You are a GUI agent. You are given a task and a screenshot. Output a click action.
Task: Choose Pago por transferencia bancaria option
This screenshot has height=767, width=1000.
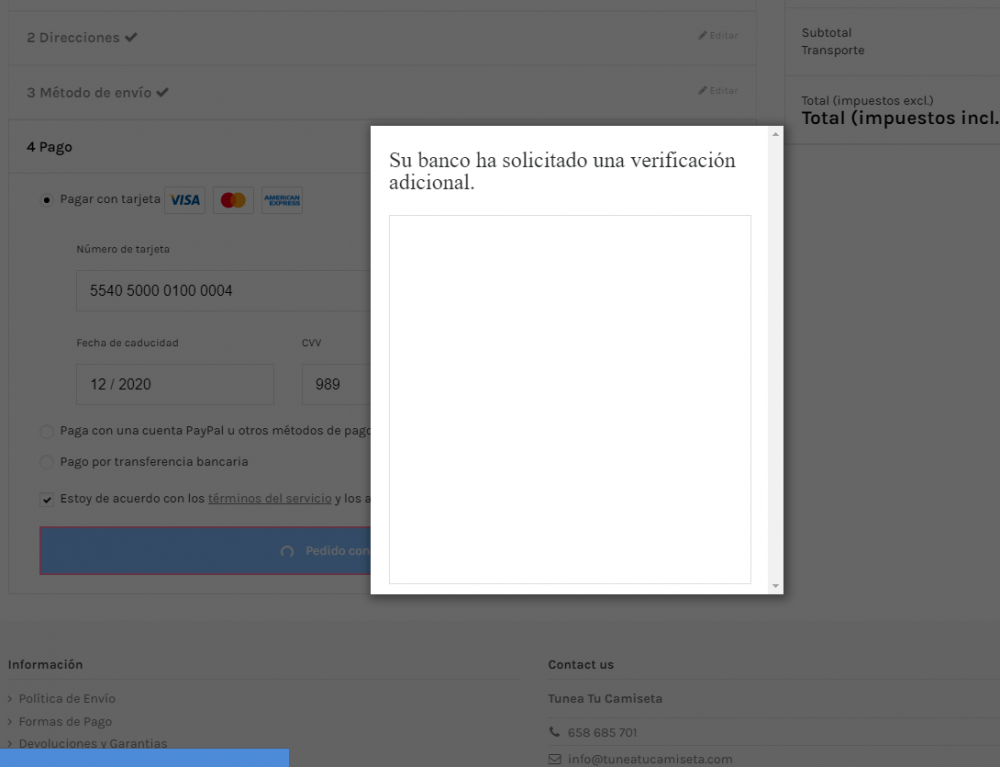pos(47,462)
